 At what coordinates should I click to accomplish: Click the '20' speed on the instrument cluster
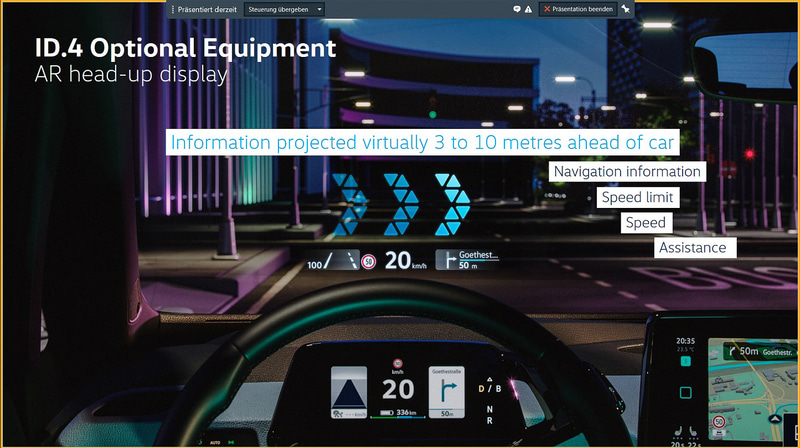pyautogui.click(x=398, y=390)
